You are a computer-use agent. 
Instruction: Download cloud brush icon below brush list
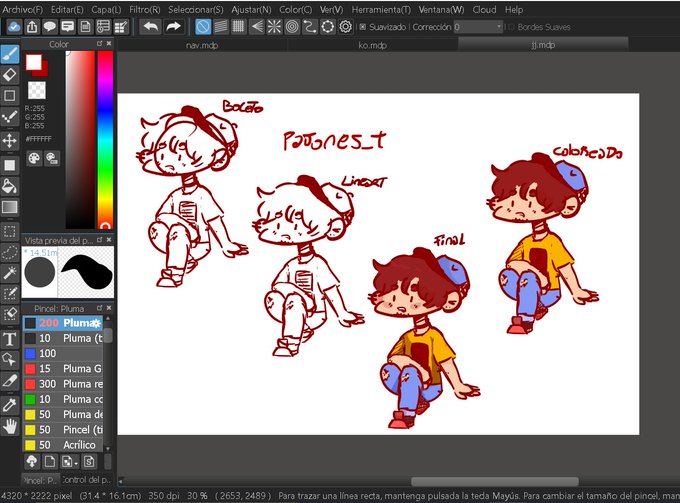coord(32,461)
